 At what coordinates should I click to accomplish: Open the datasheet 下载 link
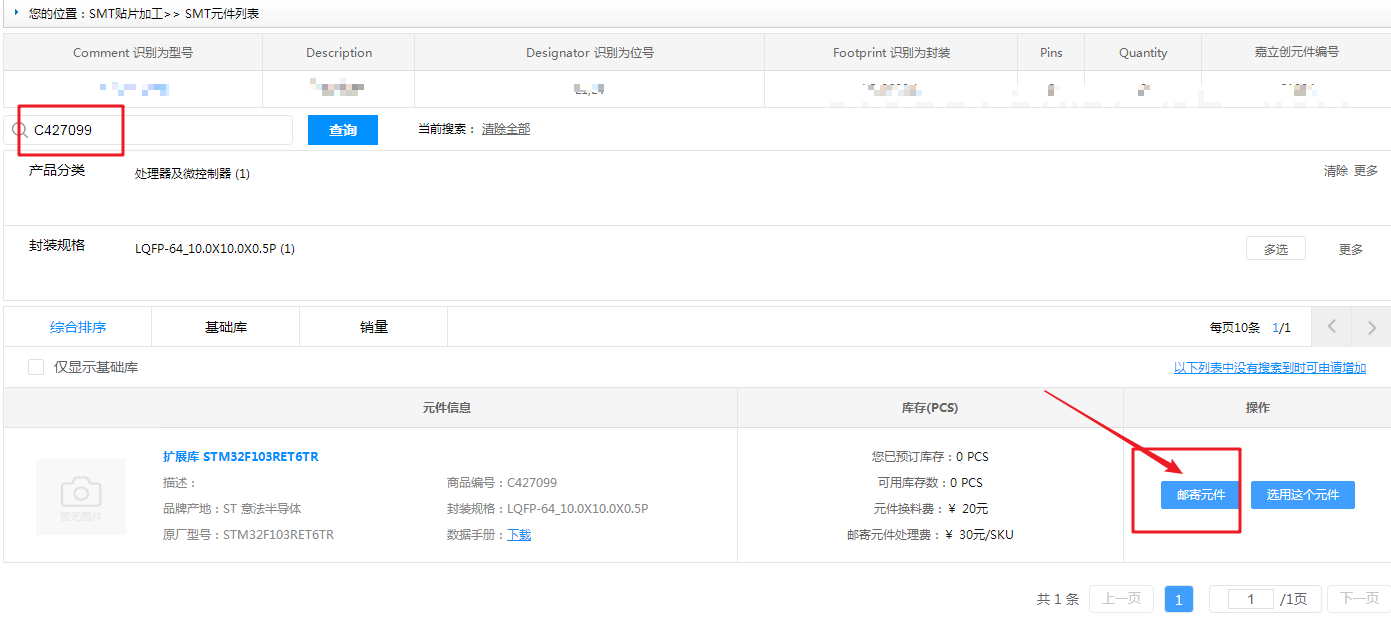click(519, 535)
